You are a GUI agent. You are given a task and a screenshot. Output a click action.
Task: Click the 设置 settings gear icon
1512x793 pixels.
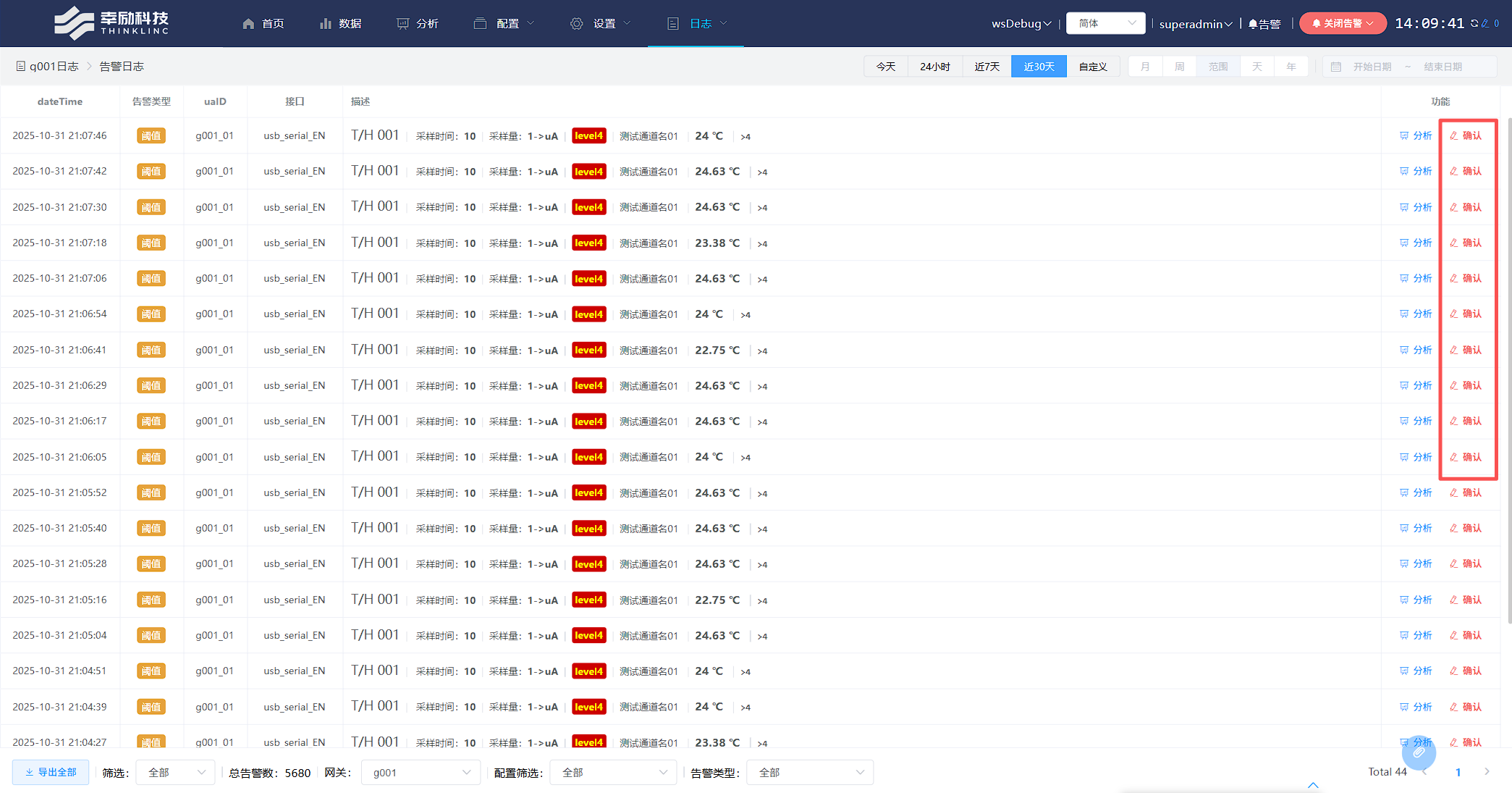coord(576,22)
